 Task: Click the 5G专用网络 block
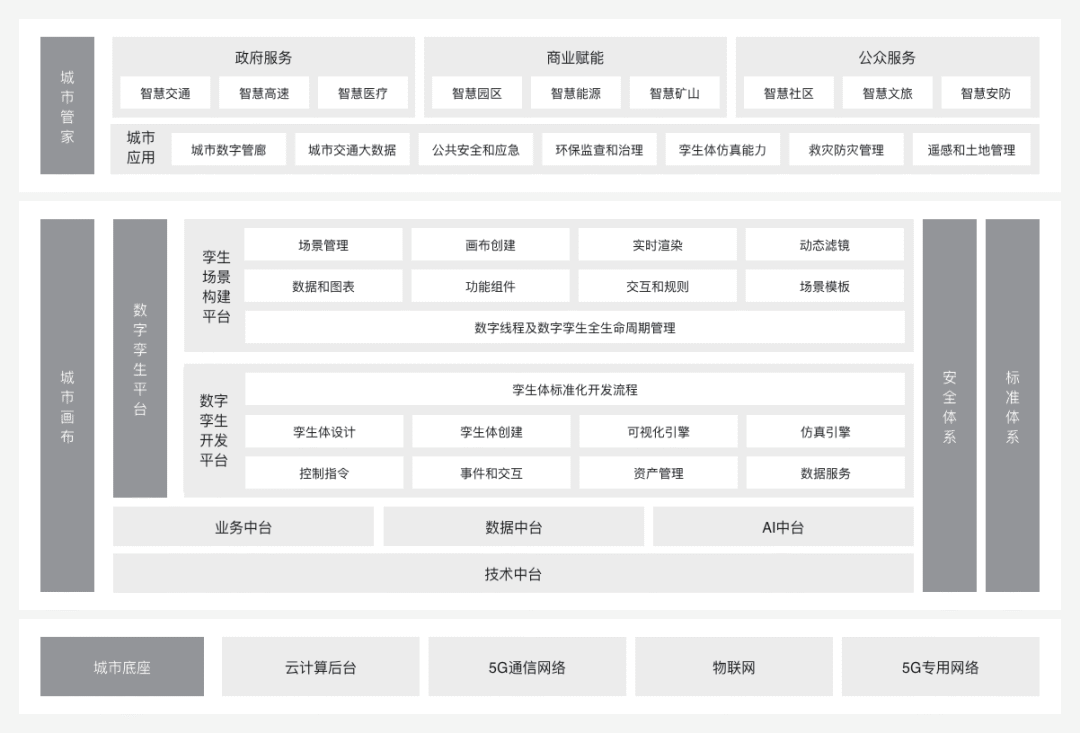[940, 666]
